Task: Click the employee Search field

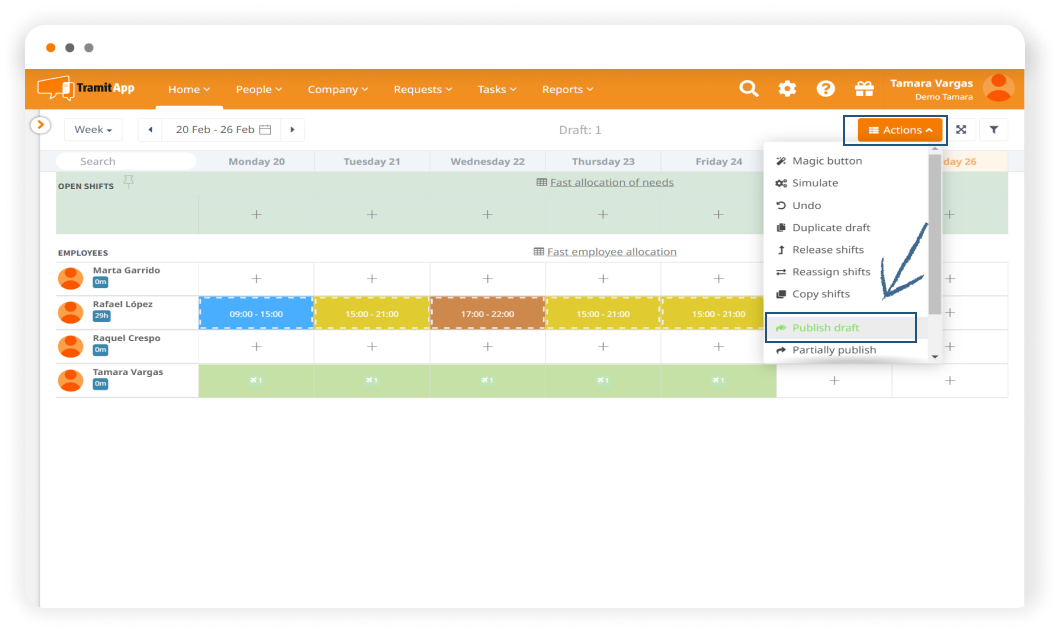Action: click(x=126, y=161)
